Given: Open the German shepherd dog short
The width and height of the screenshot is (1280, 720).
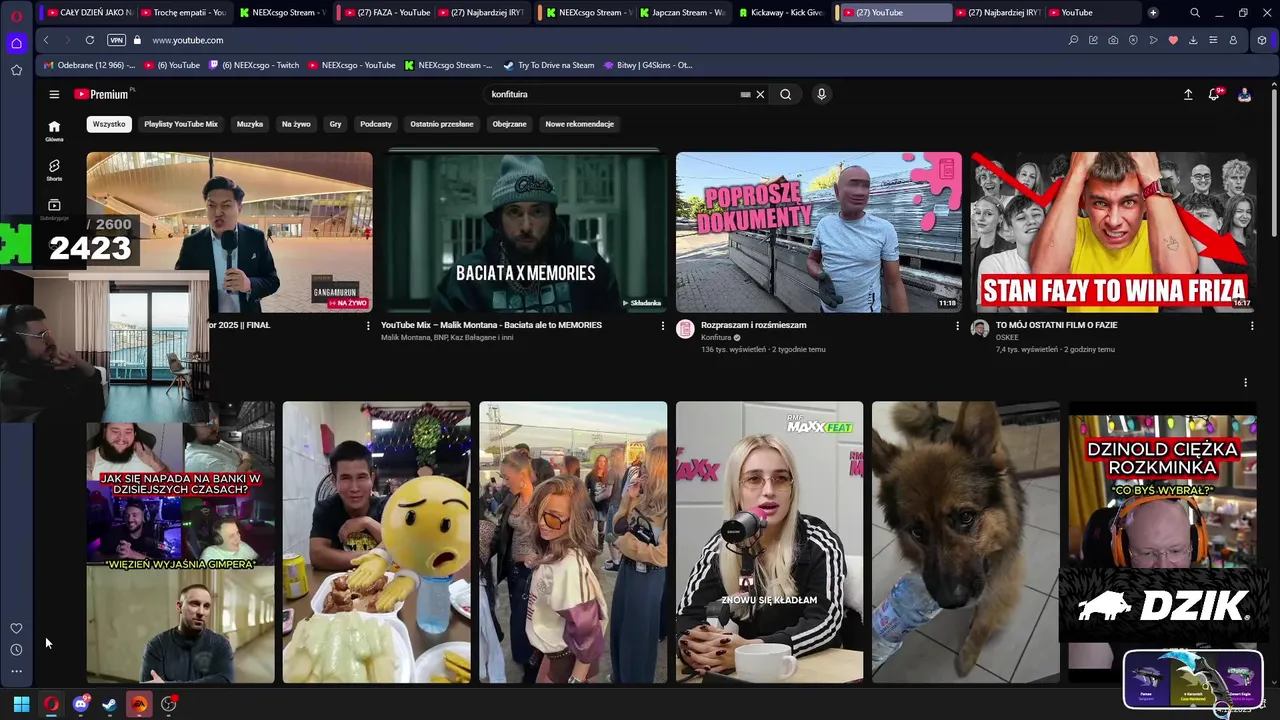Looking at the screenshot, I should pos(965,542).
